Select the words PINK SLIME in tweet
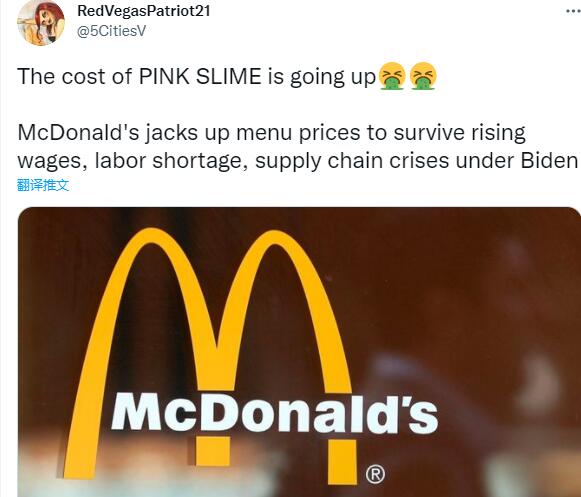581x497 pixels. click(x=200, y=76)
